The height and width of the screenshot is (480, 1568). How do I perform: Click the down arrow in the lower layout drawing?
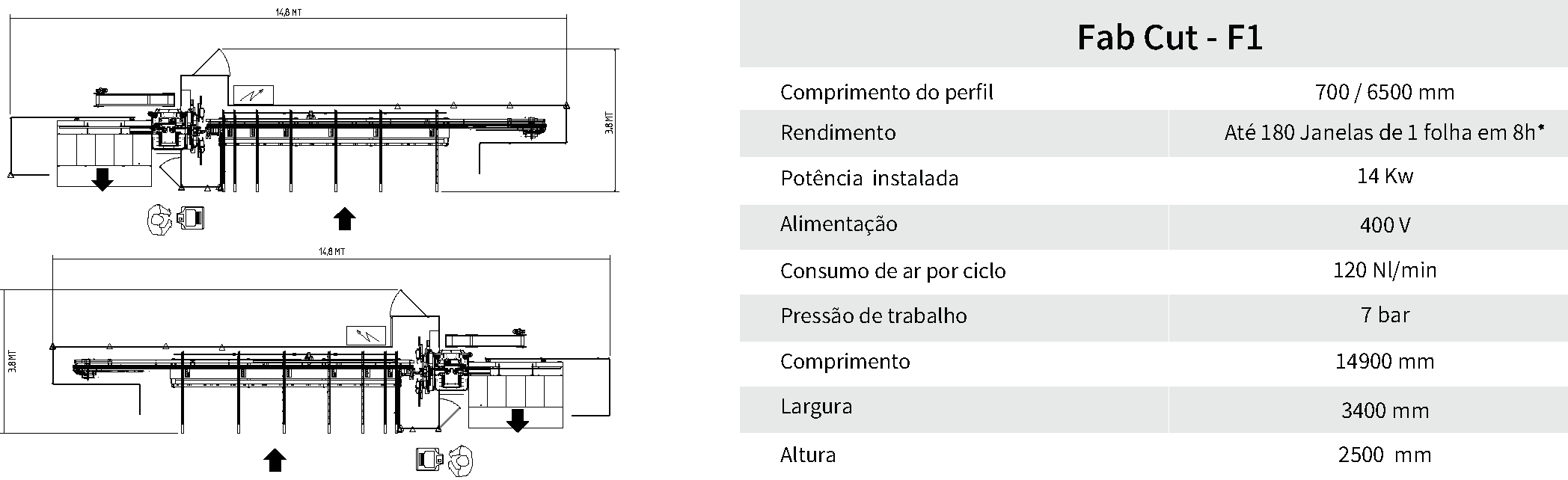point(518,420)
